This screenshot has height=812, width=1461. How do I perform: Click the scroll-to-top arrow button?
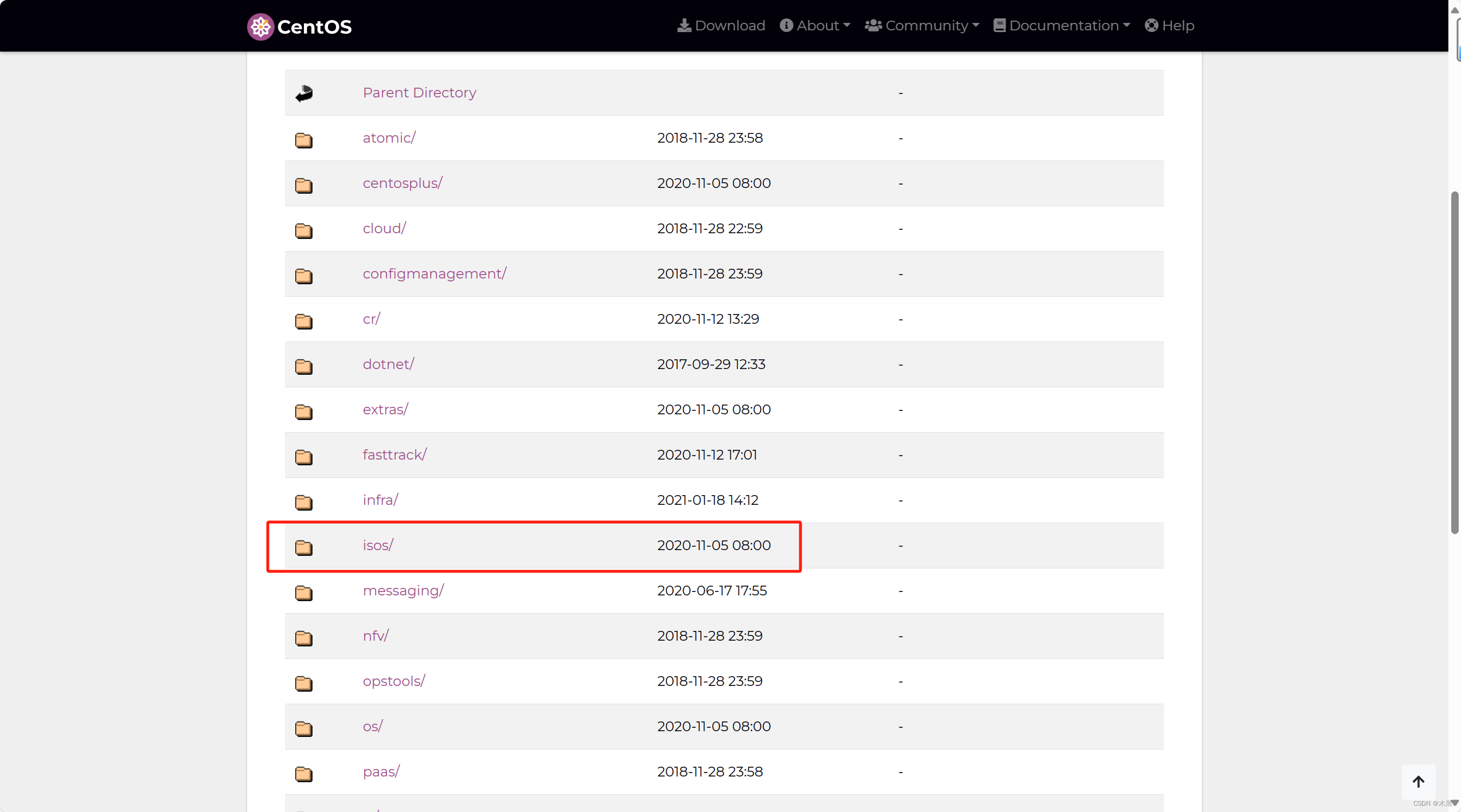click(1418, 782)
